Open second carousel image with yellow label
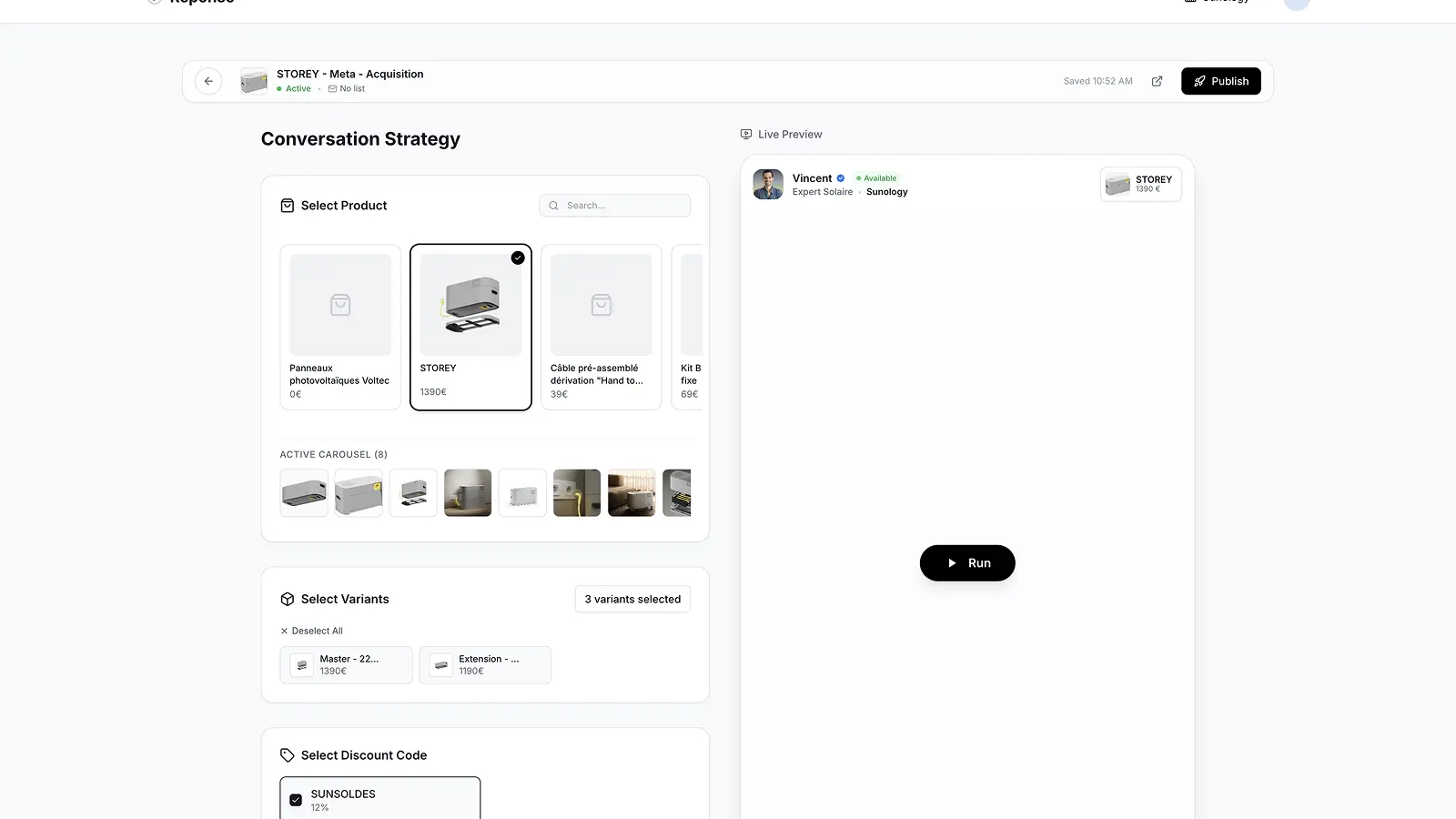 point(359,493)
